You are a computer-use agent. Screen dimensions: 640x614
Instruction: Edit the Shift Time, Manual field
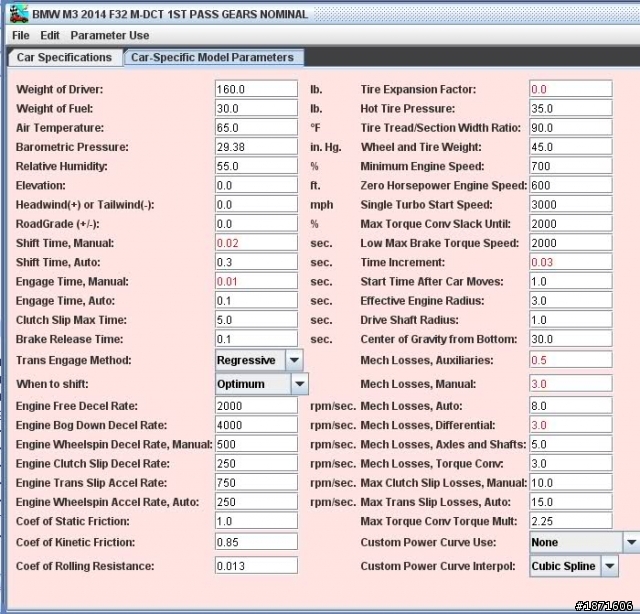256,243
